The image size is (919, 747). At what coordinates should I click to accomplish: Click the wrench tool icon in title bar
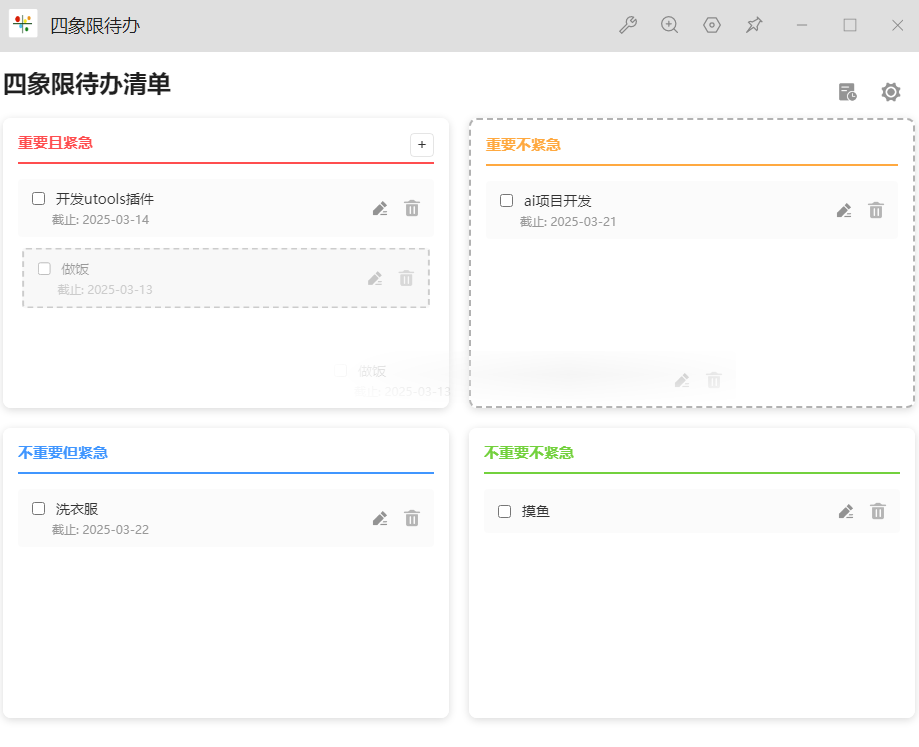[x=628, y=25]
